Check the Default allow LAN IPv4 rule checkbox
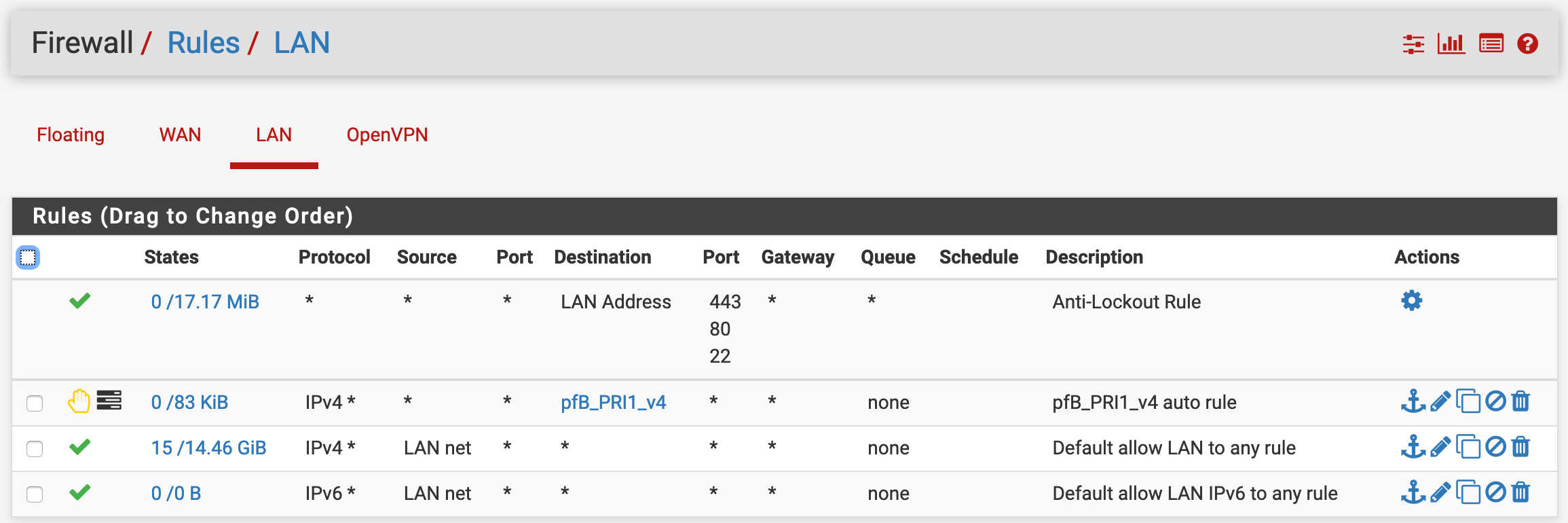 (x=35, y=448)
